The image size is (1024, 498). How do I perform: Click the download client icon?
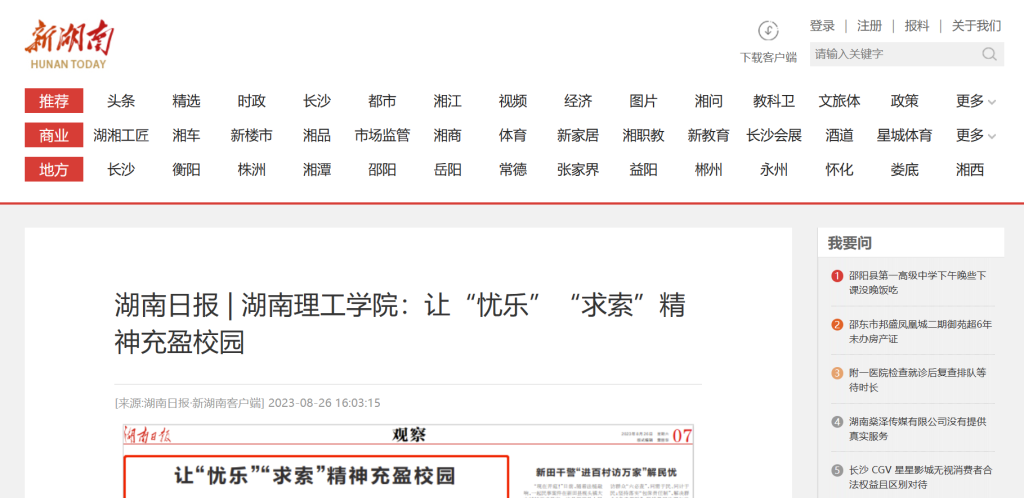coord(768,31)
